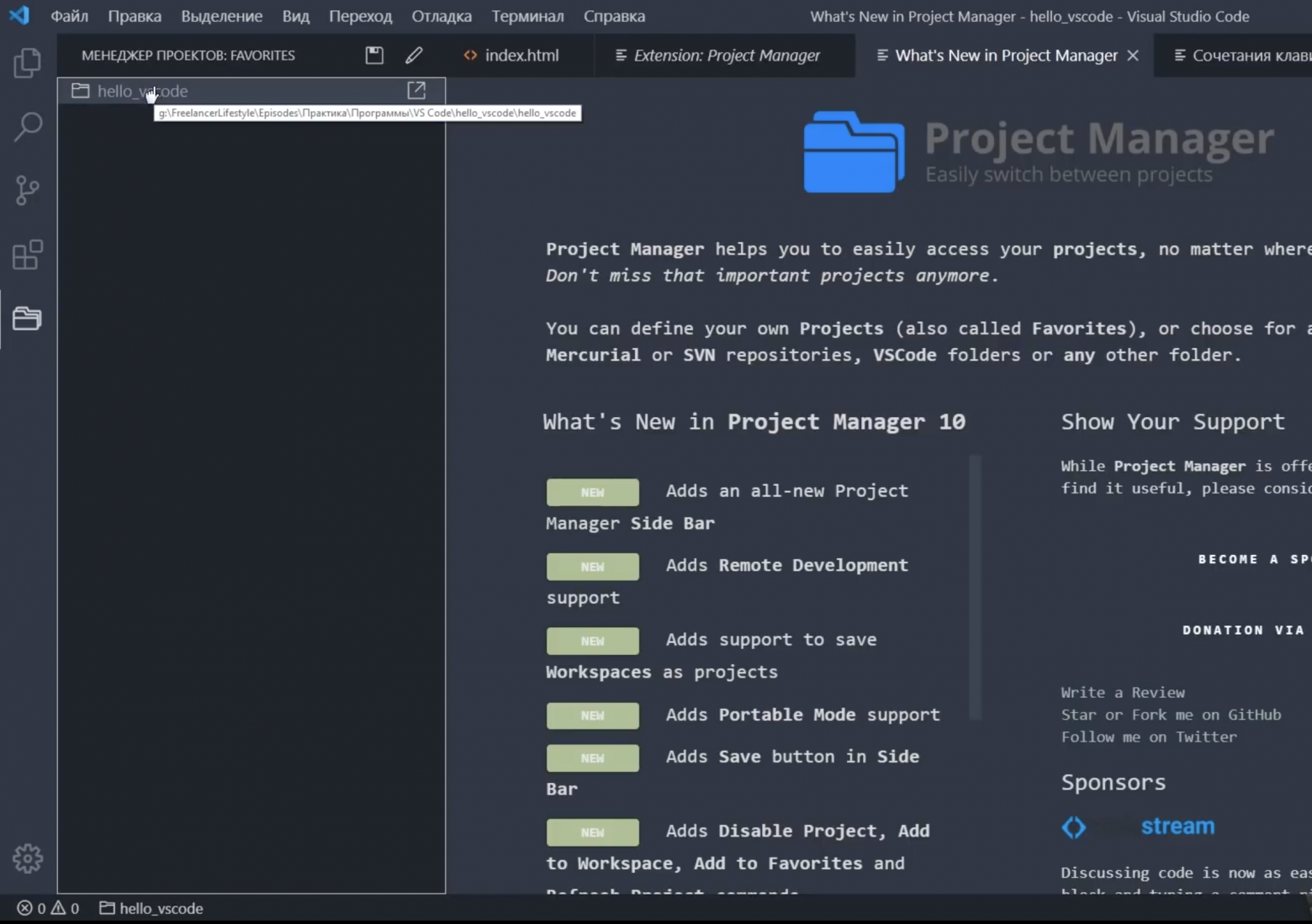Click the DONATION VIA button
This screenshot has width=1312, height=924.
[x=1244, y=630]
